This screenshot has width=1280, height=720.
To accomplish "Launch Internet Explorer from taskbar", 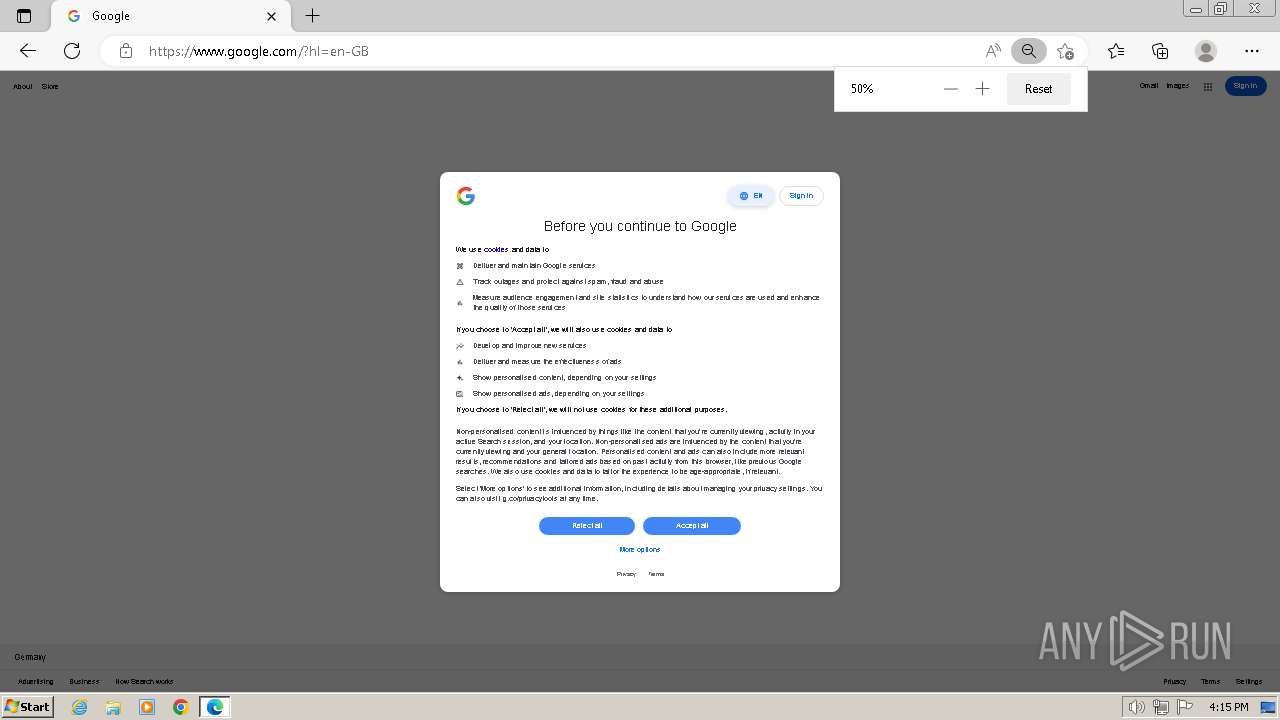I will point(79,707).
